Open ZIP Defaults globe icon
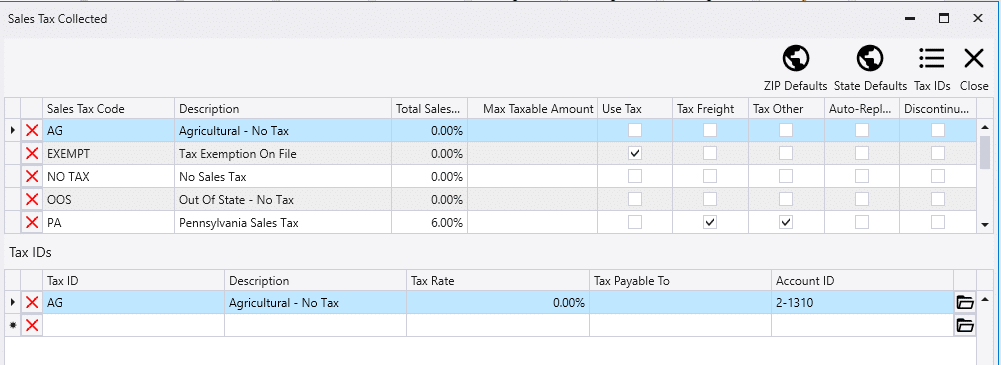The width and height of the screenshot is (1001, 365). pos(795,59)
